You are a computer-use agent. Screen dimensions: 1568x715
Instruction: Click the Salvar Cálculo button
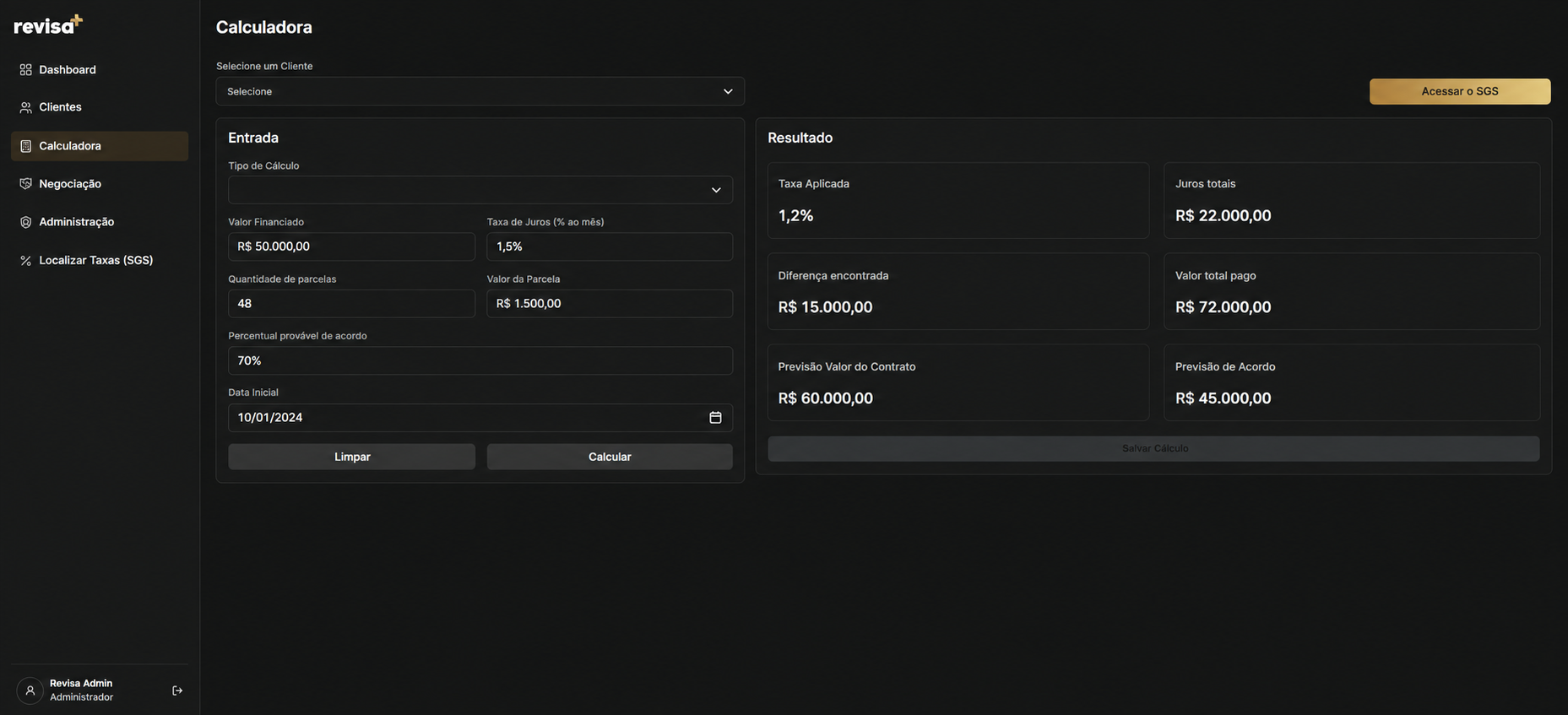pos(1153,448)
